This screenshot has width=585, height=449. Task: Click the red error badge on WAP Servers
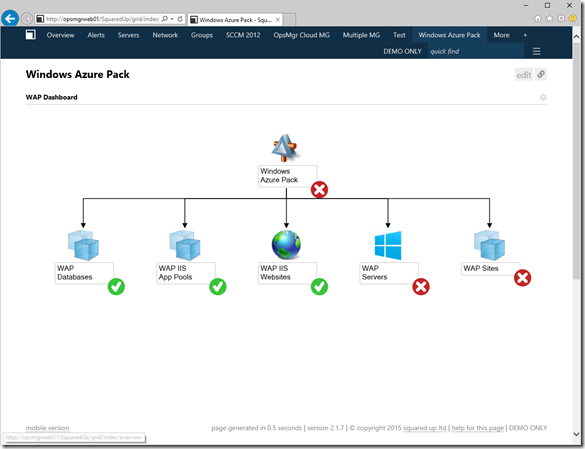click(x=421, y=287)
